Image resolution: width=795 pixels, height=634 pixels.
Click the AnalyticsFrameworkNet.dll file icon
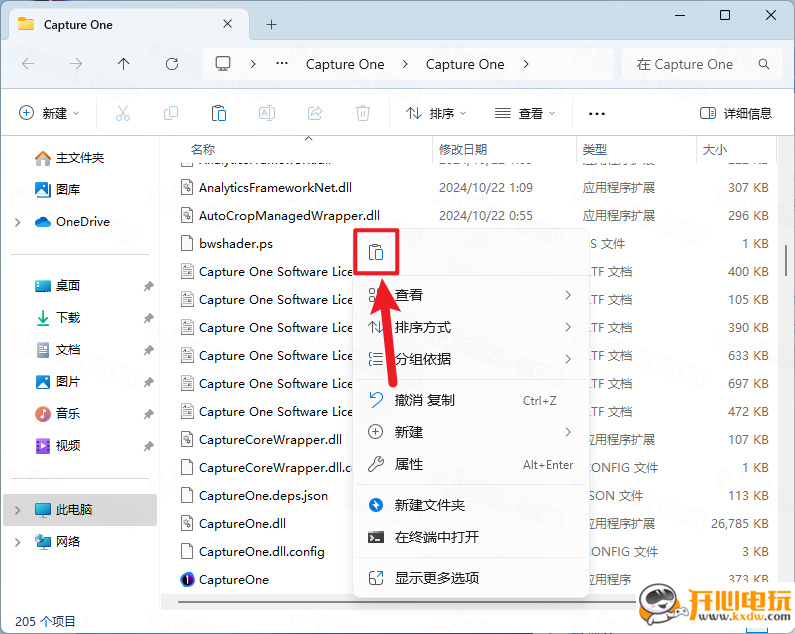pos(187,187)
